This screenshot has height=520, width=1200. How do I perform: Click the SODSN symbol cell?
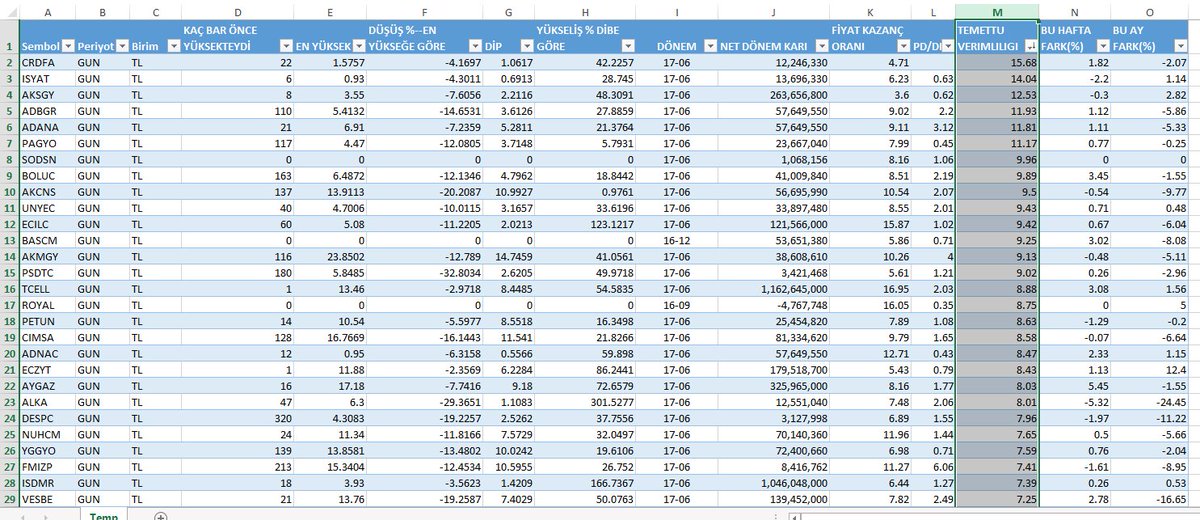click(50, 159)
